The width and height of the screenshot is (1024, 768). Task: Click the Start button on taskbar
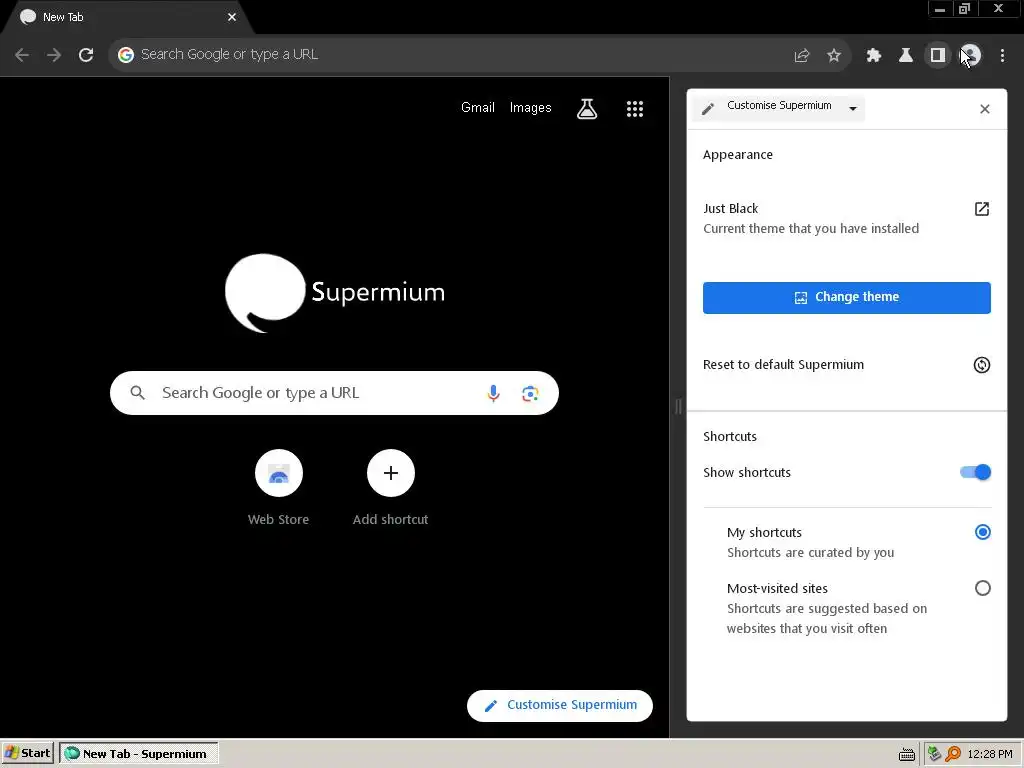coord(27,754)
